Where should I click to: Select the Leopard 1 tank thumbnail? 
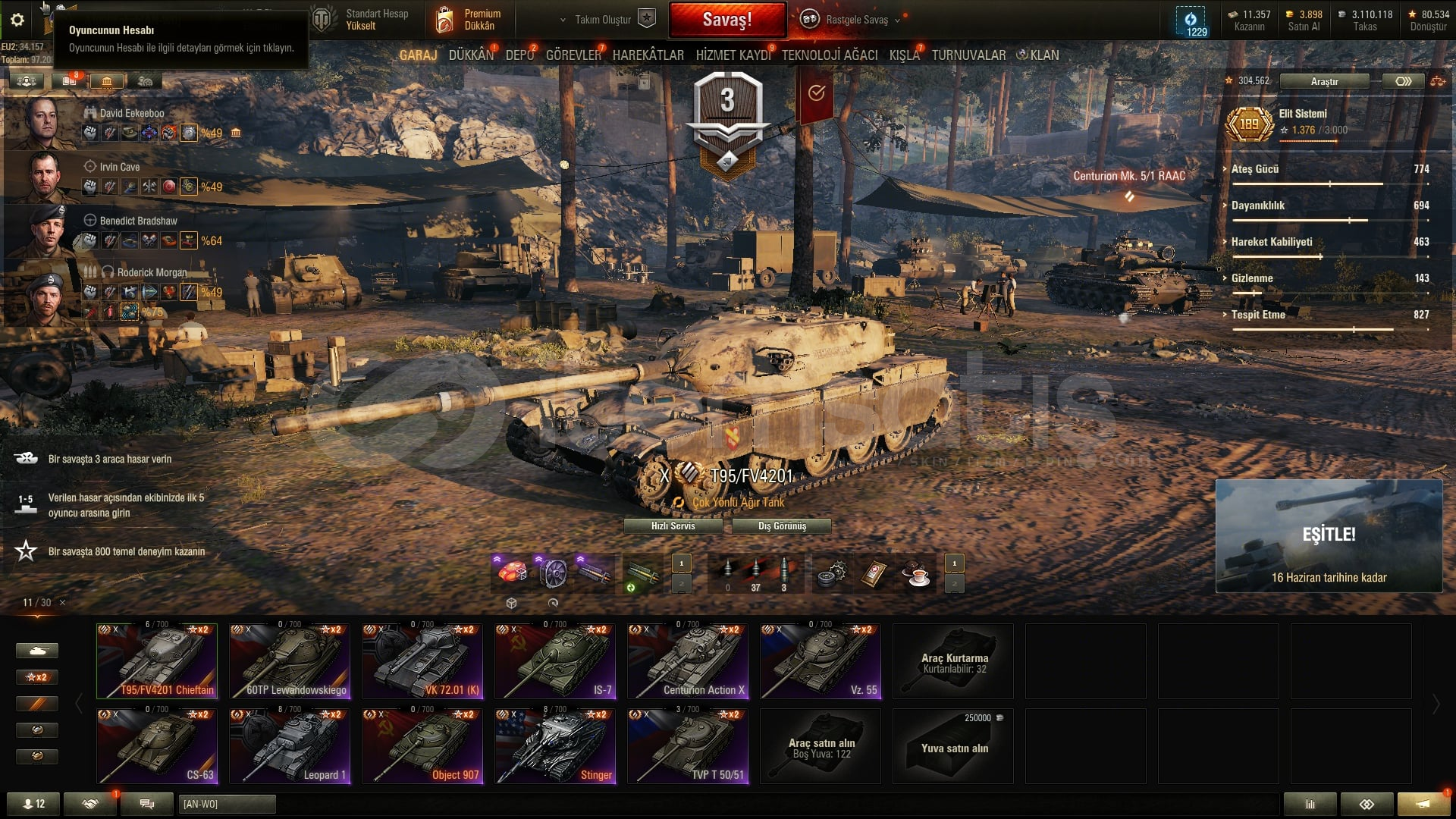click(x=290, y=746)
